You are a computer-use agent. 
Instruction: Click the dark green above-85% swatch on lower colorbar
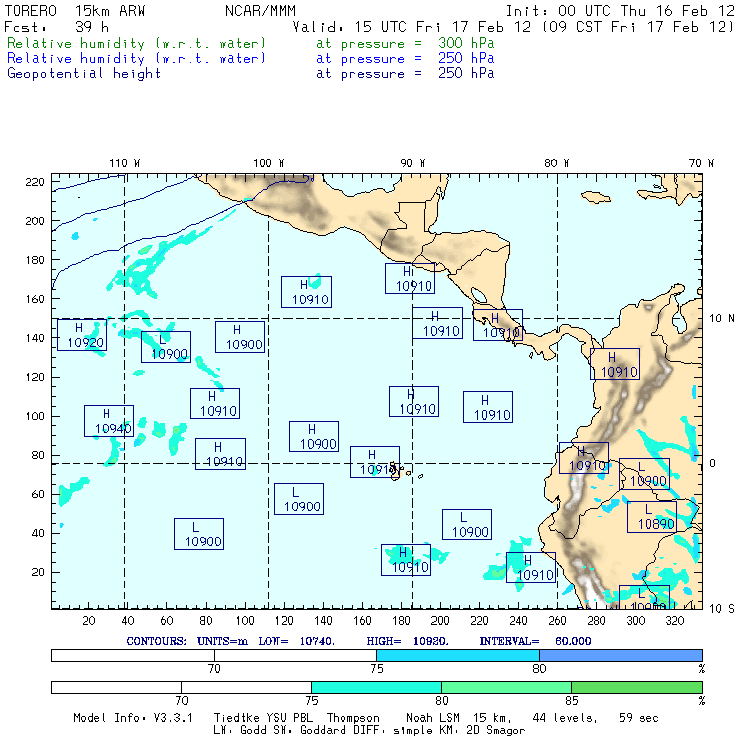(637, 687)
